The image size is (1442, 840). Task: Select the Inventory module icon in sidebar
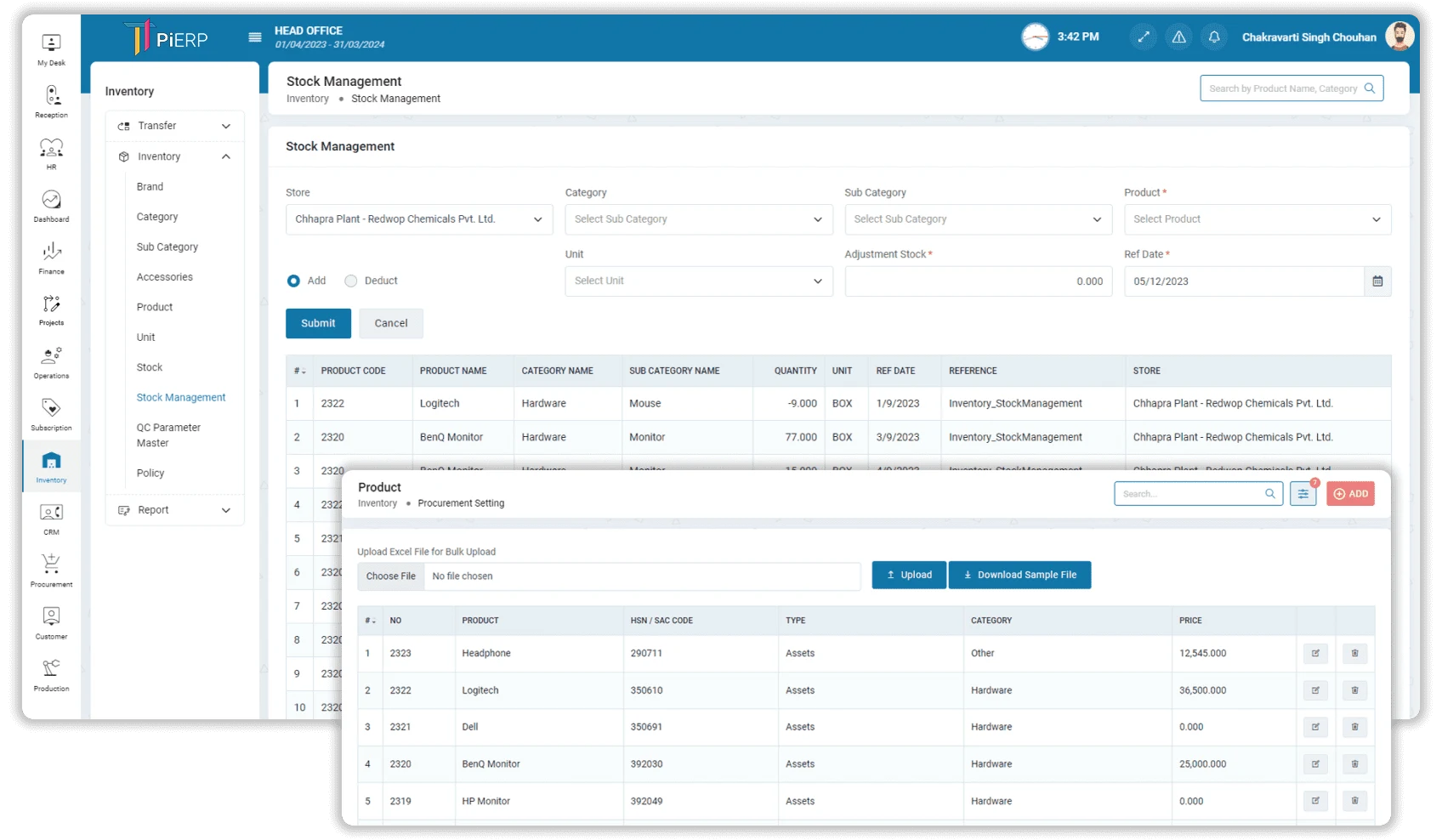[51, 467]
